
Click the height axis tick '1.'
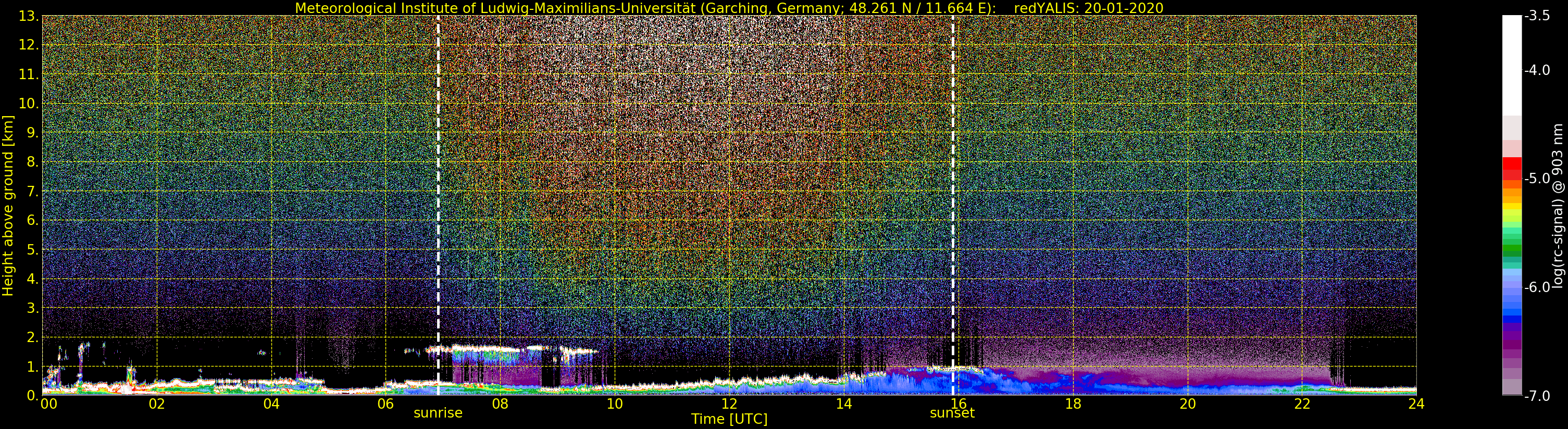[x=32, y=367]
